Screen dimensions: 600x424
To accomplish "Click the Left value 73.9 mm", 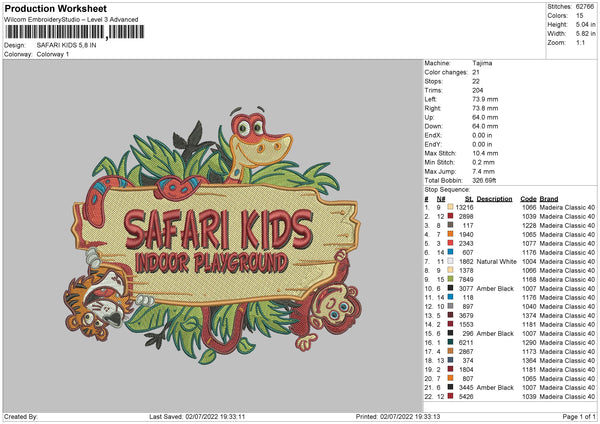I will coord(485,99).
